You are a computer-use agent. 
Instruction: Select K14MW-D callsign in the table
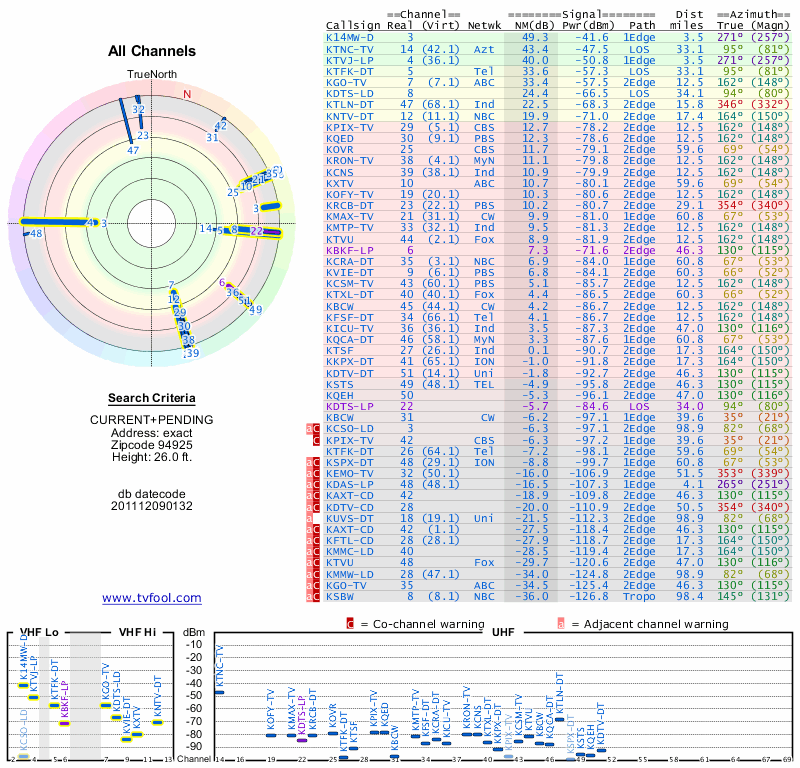(x=350, y=37)
